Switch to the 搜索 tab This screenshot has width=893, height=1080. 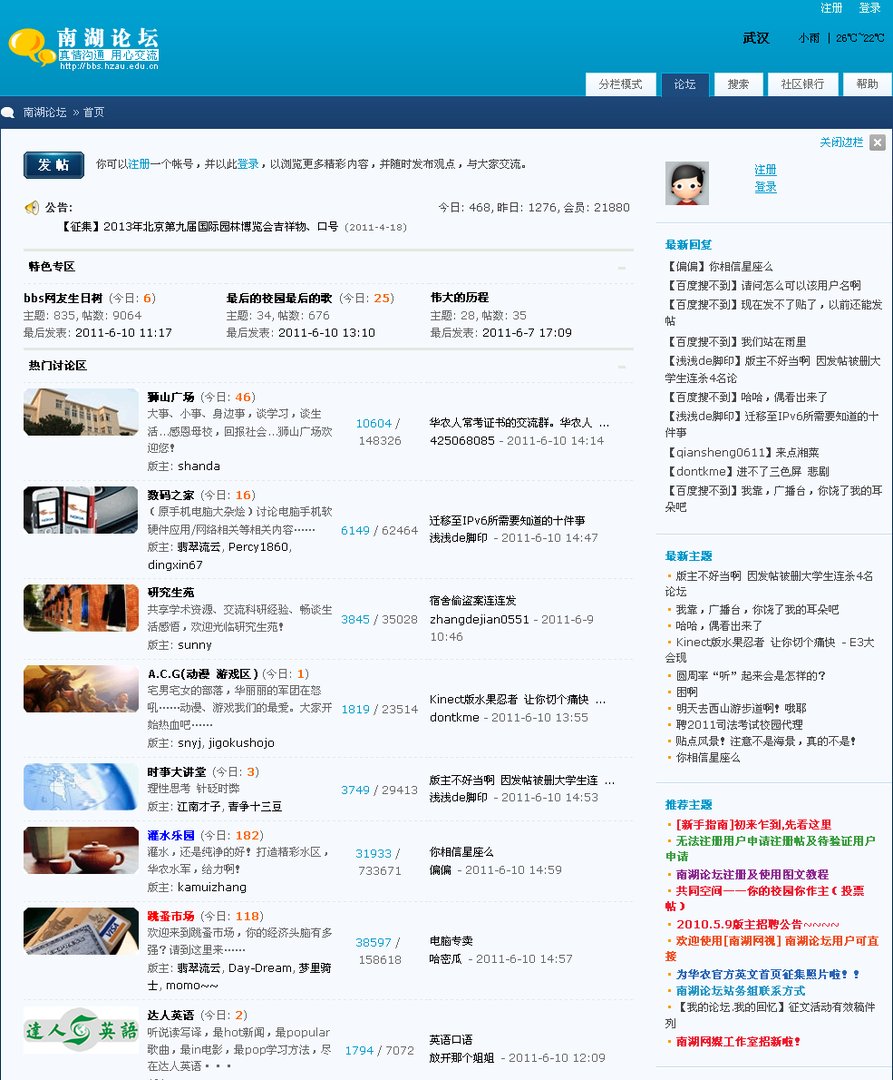click(x=737, y=85)
